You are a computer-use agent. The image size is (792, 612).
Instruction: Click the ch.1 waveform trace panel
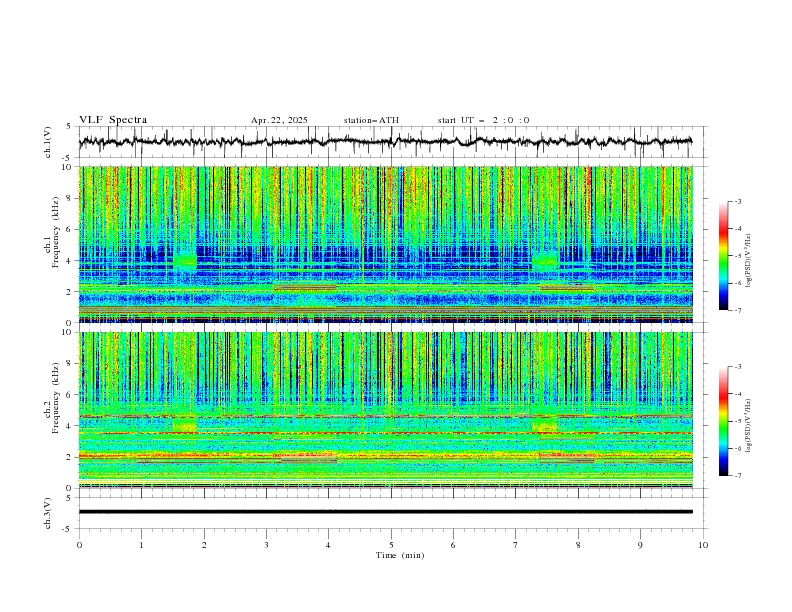click(392, 142)
